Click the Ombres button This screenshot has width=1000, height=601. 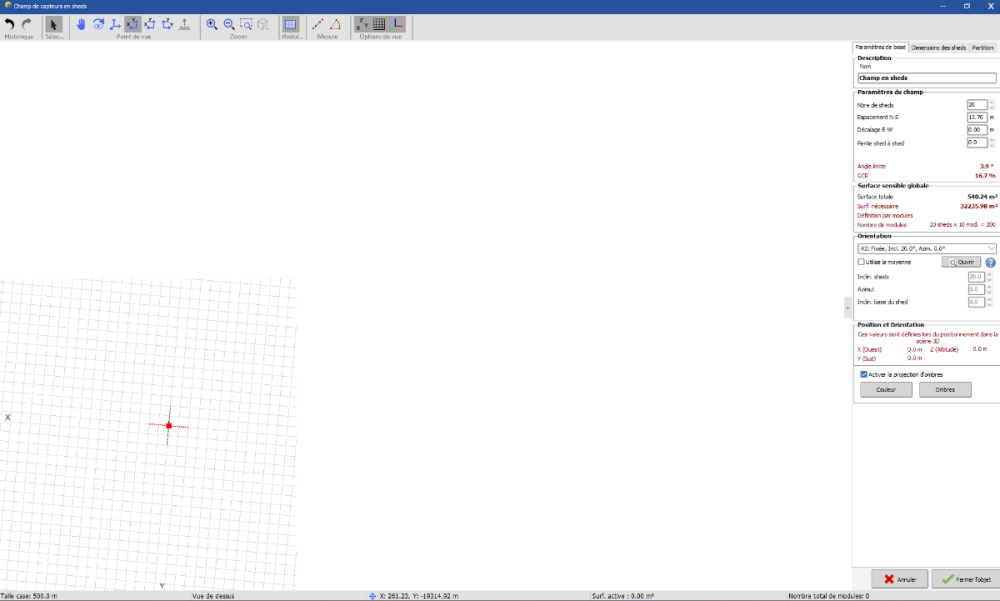point(945,390)
